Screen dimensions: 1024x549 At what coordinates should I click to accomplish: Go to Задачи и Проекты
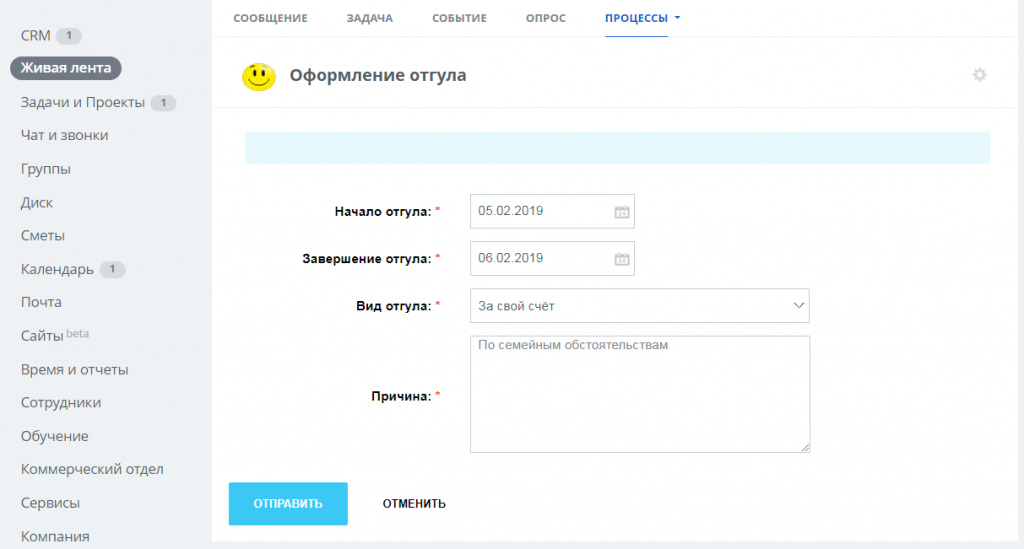[x=82, y=102]
